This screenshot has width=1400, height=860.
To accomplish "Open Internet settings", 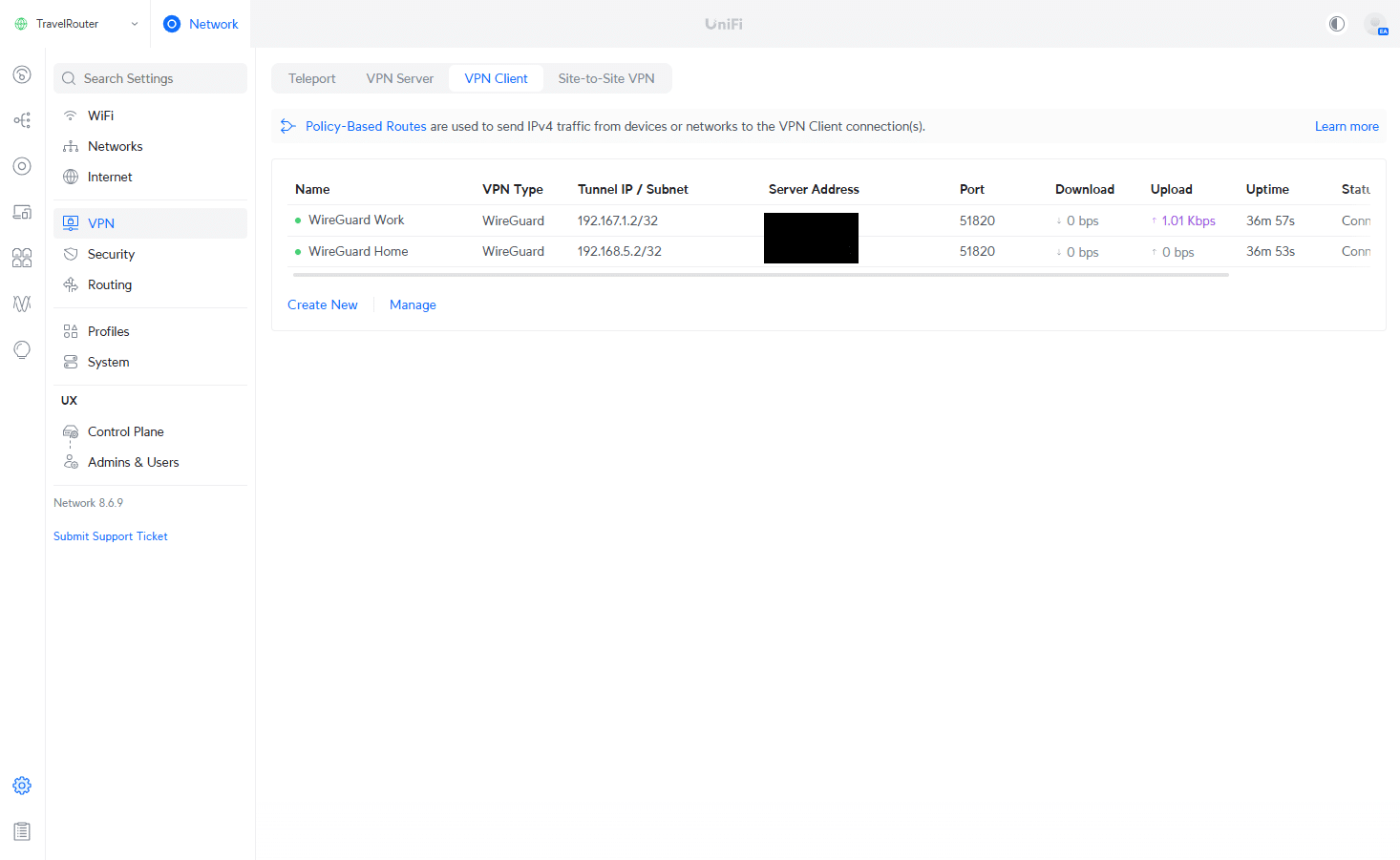I will tap(150, 177).
